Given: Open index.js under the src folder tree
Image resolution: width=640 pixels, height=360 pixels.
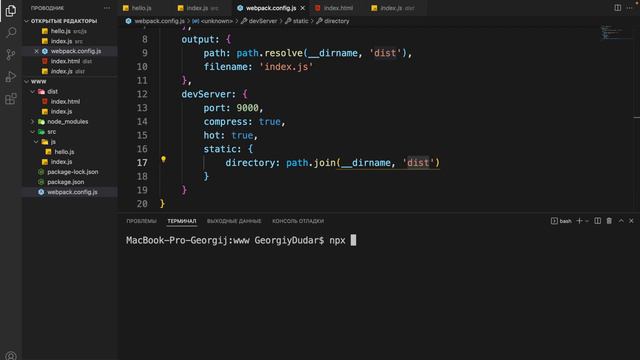Looking at the screenshot, I should tap(70, 162).
